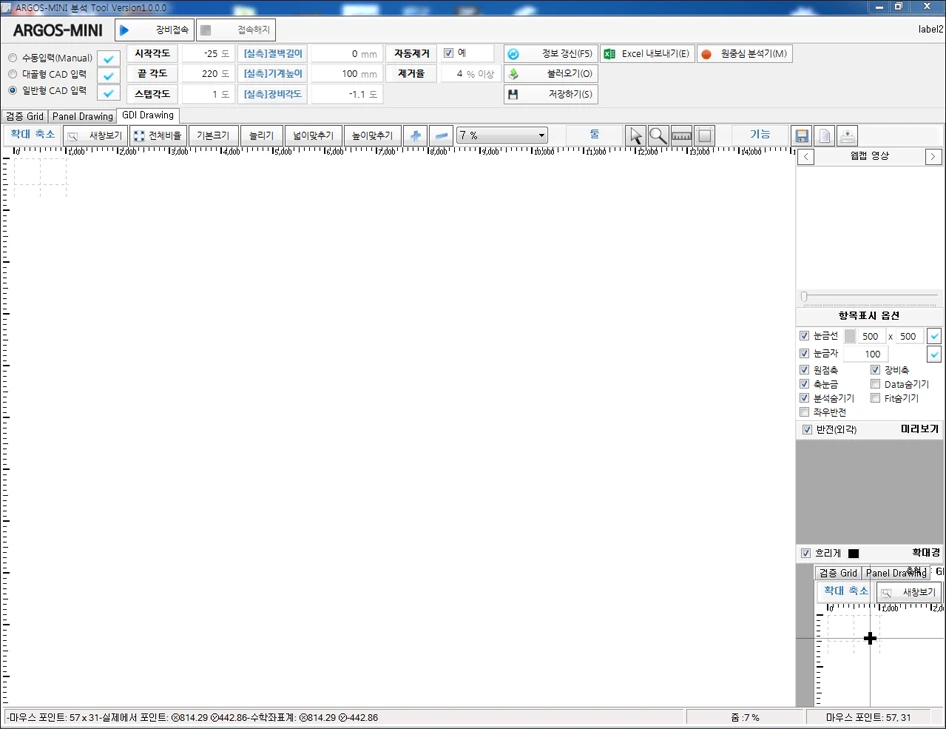Click the [실측]절벽길이 button

pos(273,54)
